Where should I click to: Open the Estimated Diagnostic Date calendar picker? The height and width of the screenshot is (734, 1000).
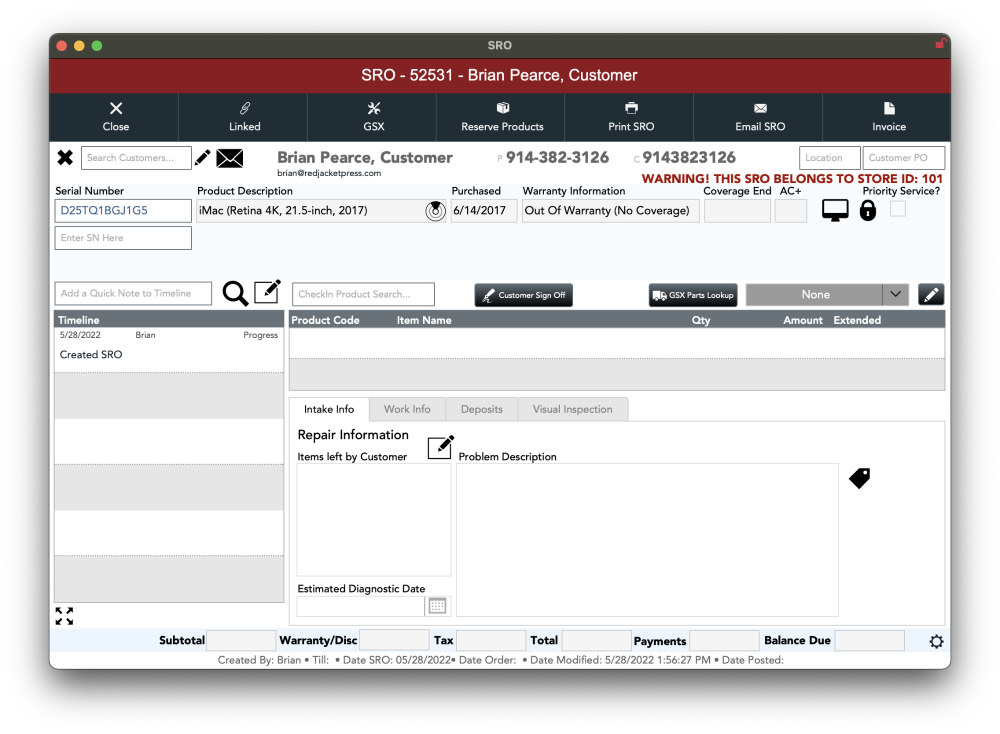[x=437, y=606]
